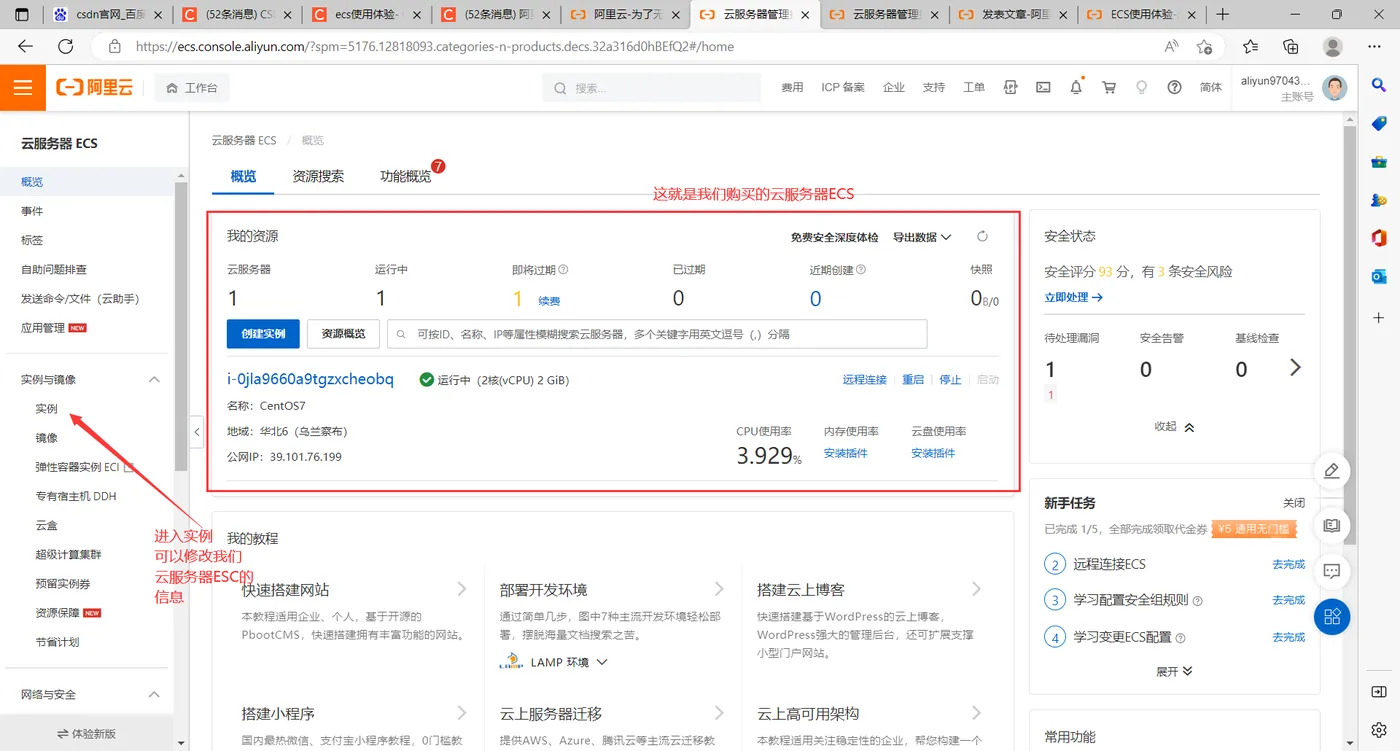The width and height of the screenshot is (1400, 751).
Task: Click the 重启 link
Action: tap(913, 380)
